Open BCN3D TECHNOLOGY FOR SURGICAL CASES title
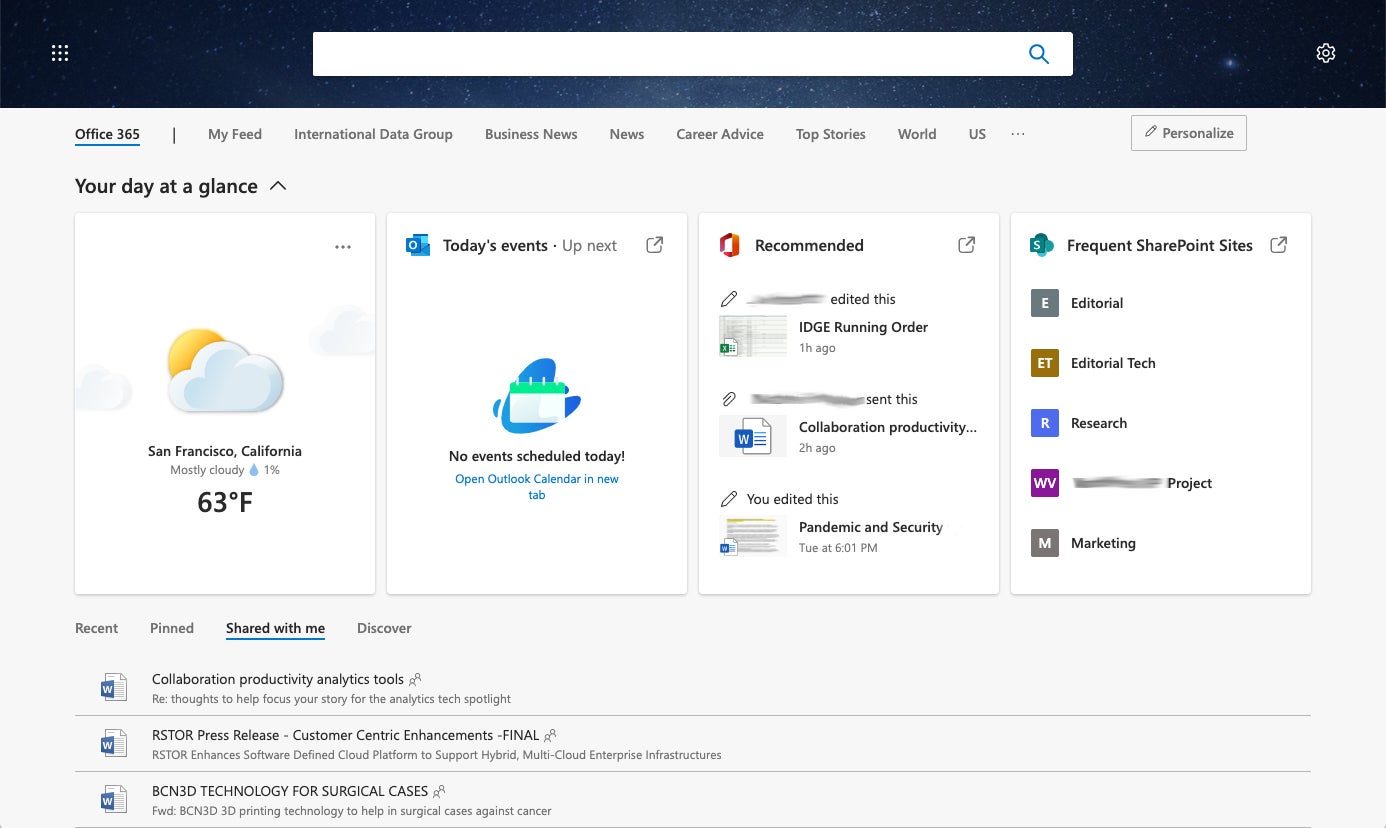This screenshot has height=828, width=1386. click(x=290, y=791)
